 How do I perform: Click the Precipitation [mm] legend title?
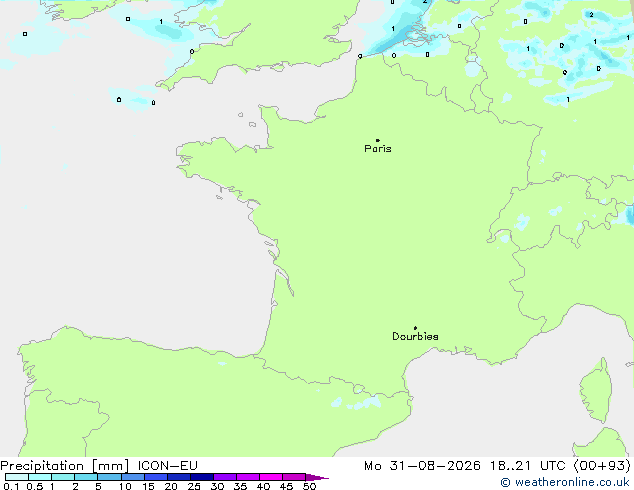tap(65, 466)
